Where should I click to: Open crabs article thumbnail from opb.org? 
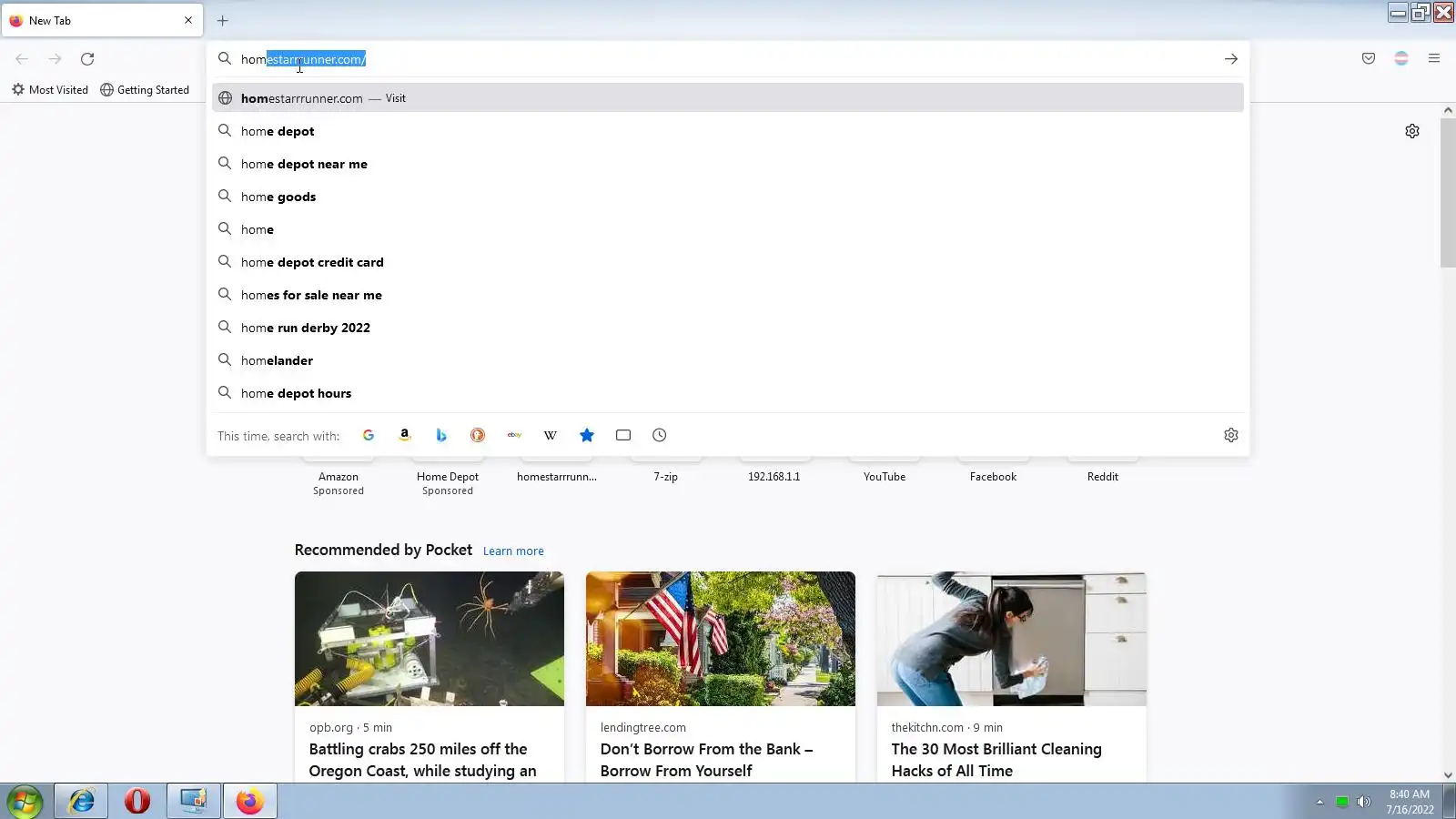tap(430, 639)
